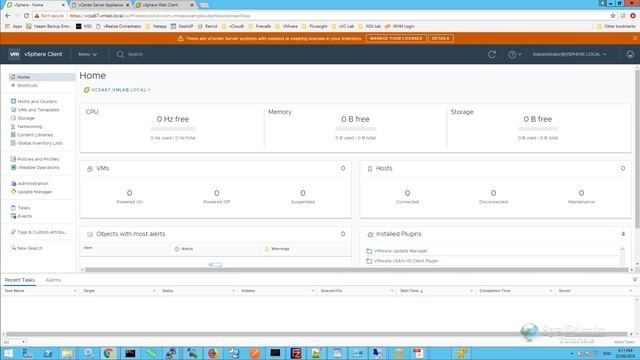Dismiss the orange license warning banner
The height and width of the screenshot is (360, 640).
[635, 38]
